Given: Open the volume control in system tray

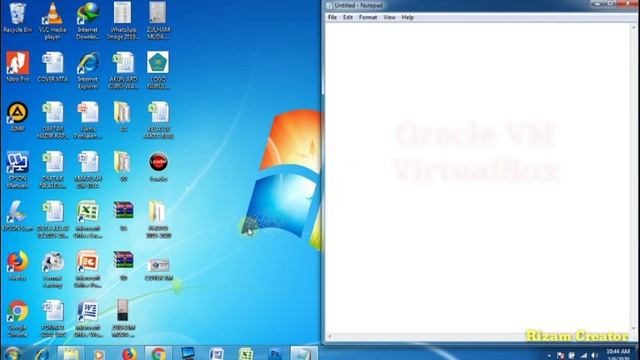Looking at the screenshot, I should 595,356.
